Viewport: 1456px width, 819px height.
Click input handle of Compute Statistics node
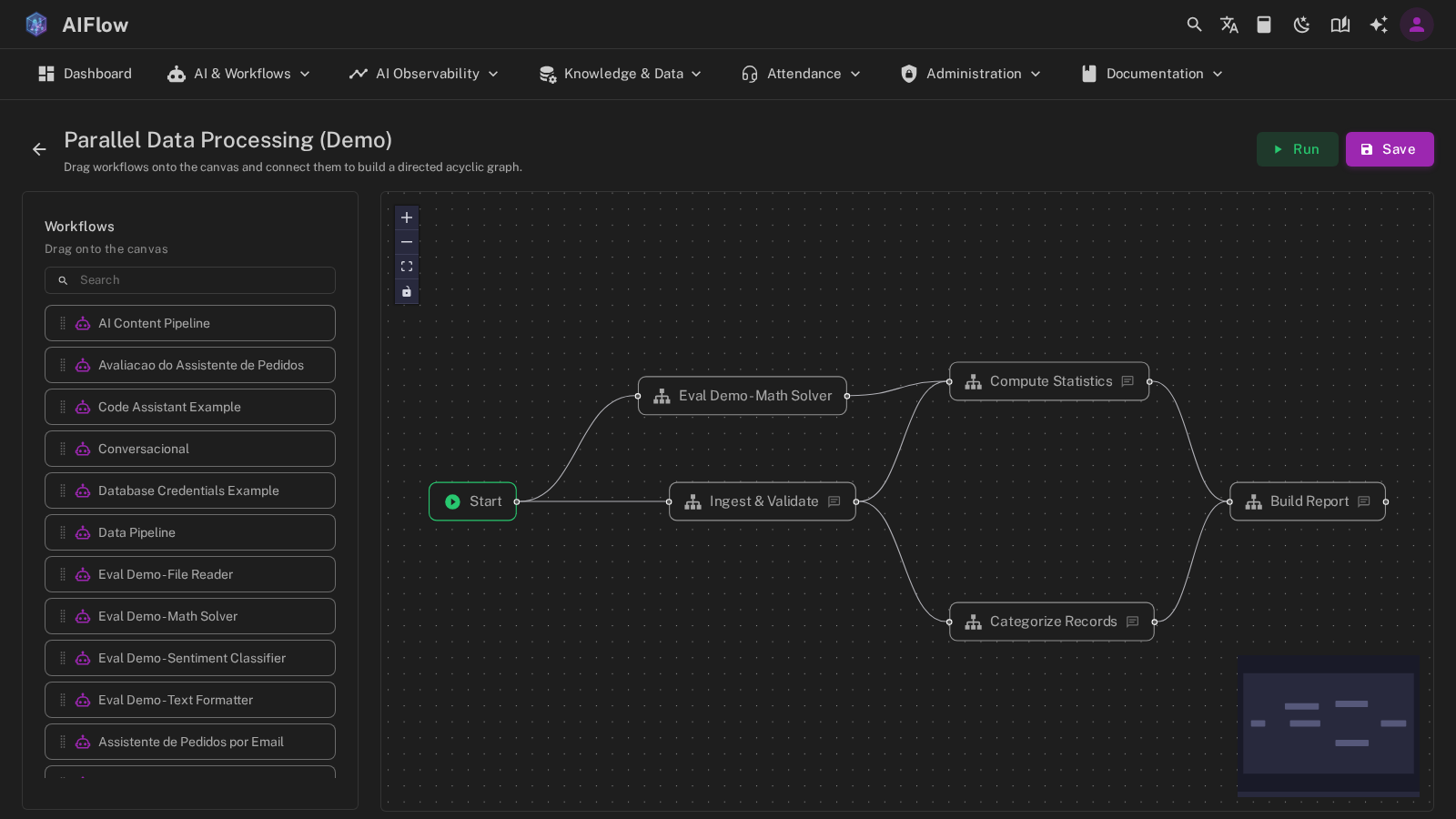point(950,381)
